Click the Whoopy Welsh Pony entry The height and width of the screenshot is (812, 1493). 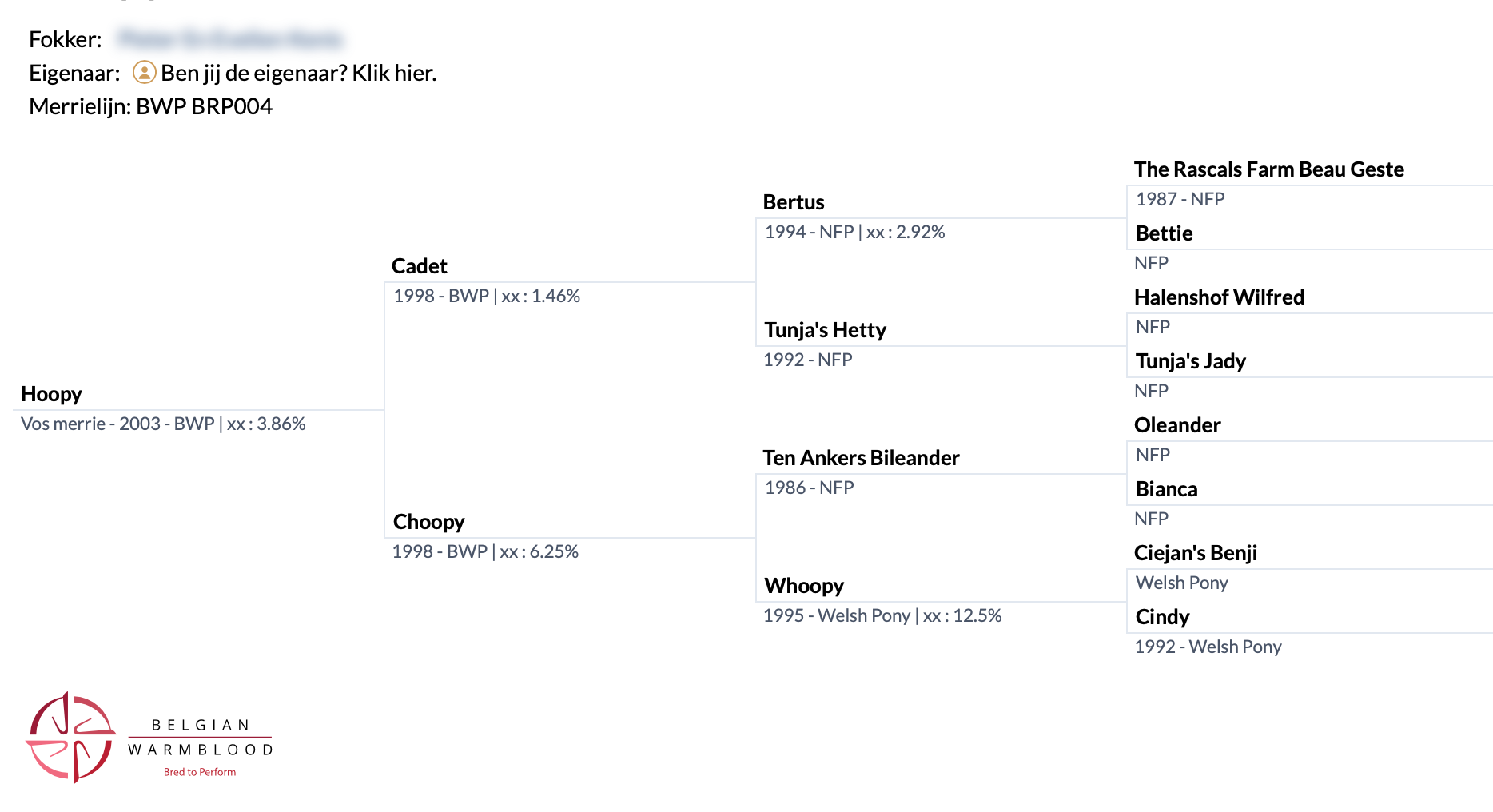click(x=804, y=586)
